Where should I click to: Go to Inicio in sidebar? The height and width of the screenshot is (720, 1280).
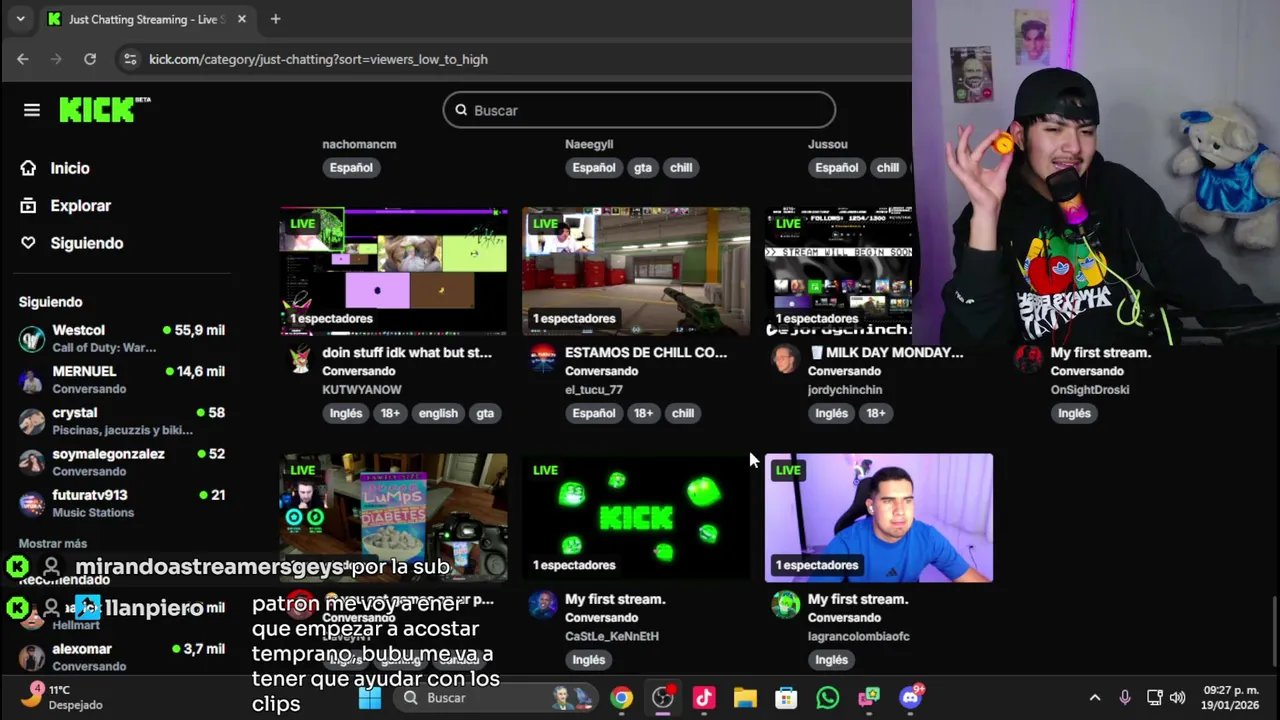click(x=70, y=168)
